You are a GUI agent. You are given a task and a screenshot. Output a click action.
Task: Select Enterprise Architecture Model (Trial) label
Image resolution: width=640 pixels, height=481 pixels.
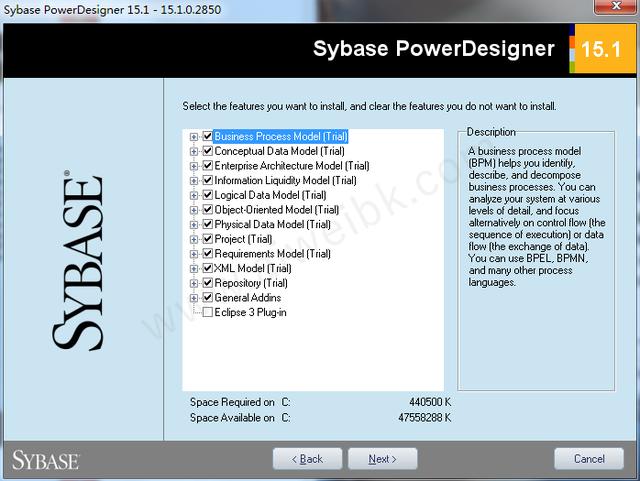point(292,166)
